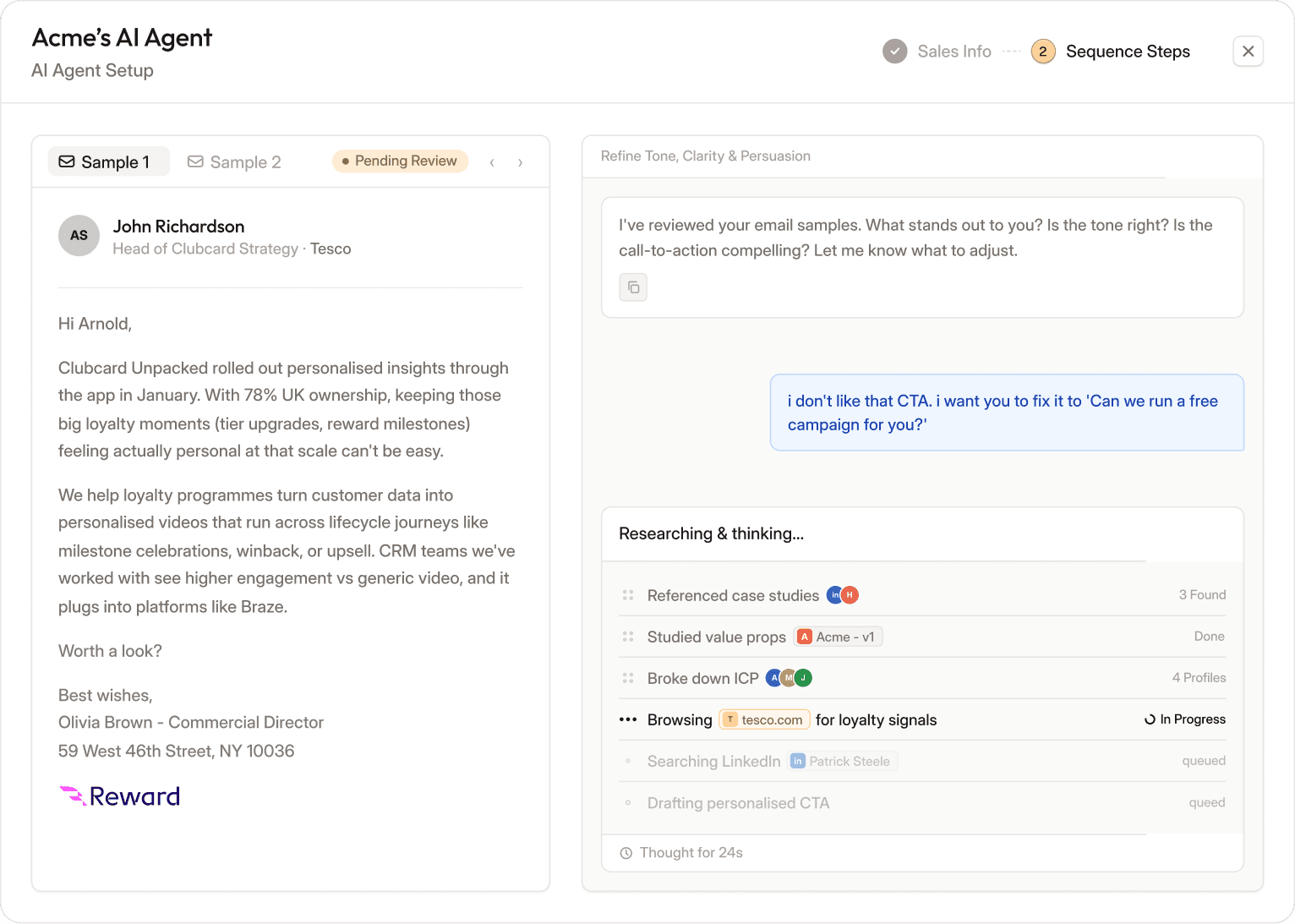Click the Acme - v1 value props chip

coord(837,637)
